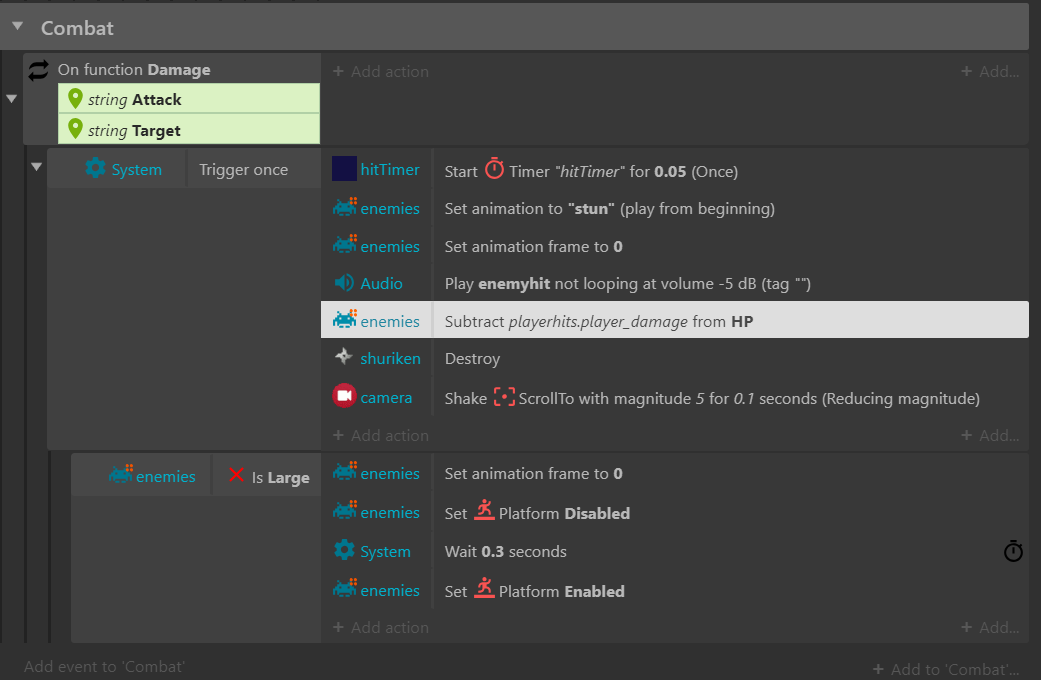
Task: Click enemies icon on Subtract HP row
Action: tap(345, 319)
